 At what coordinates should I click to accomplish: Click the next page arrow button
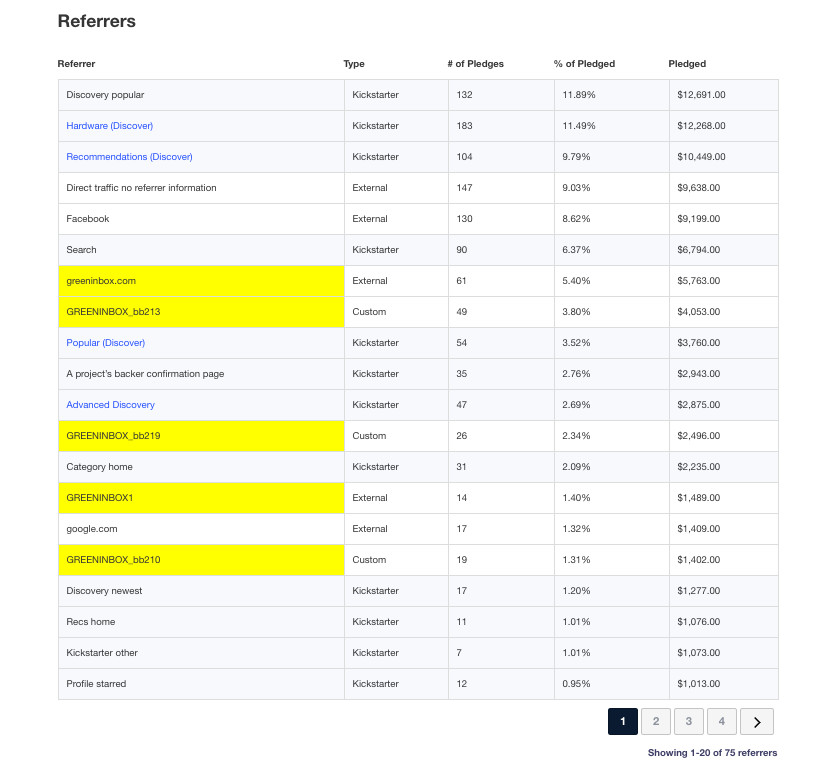(x=757, y=721)
